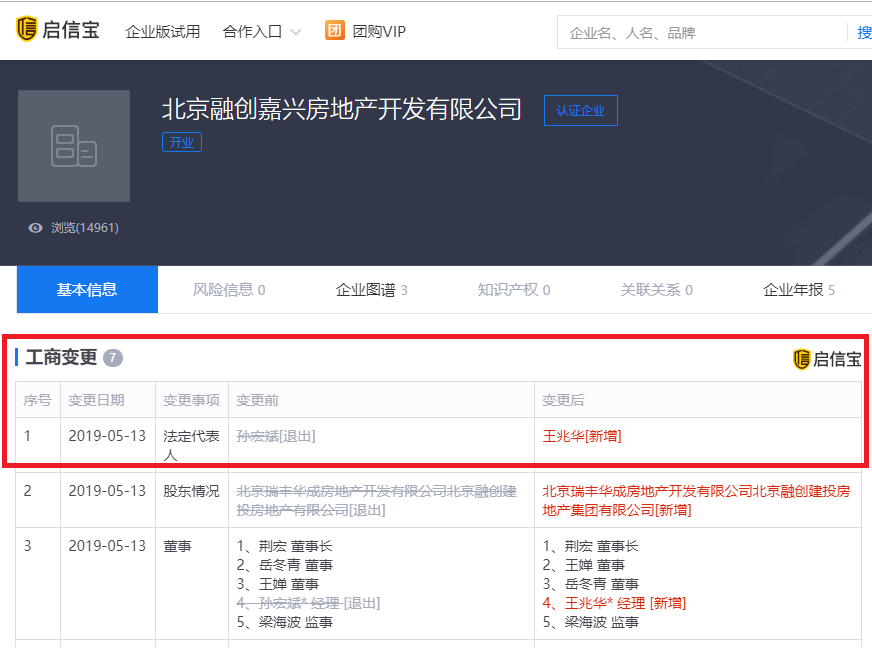Click the grey 7 count badge
872x652 pixels.
tap(113, 358)
